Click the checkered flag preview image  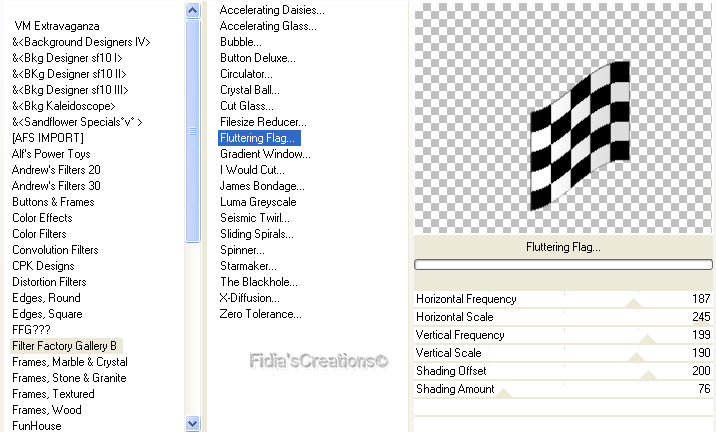[580, 136]
